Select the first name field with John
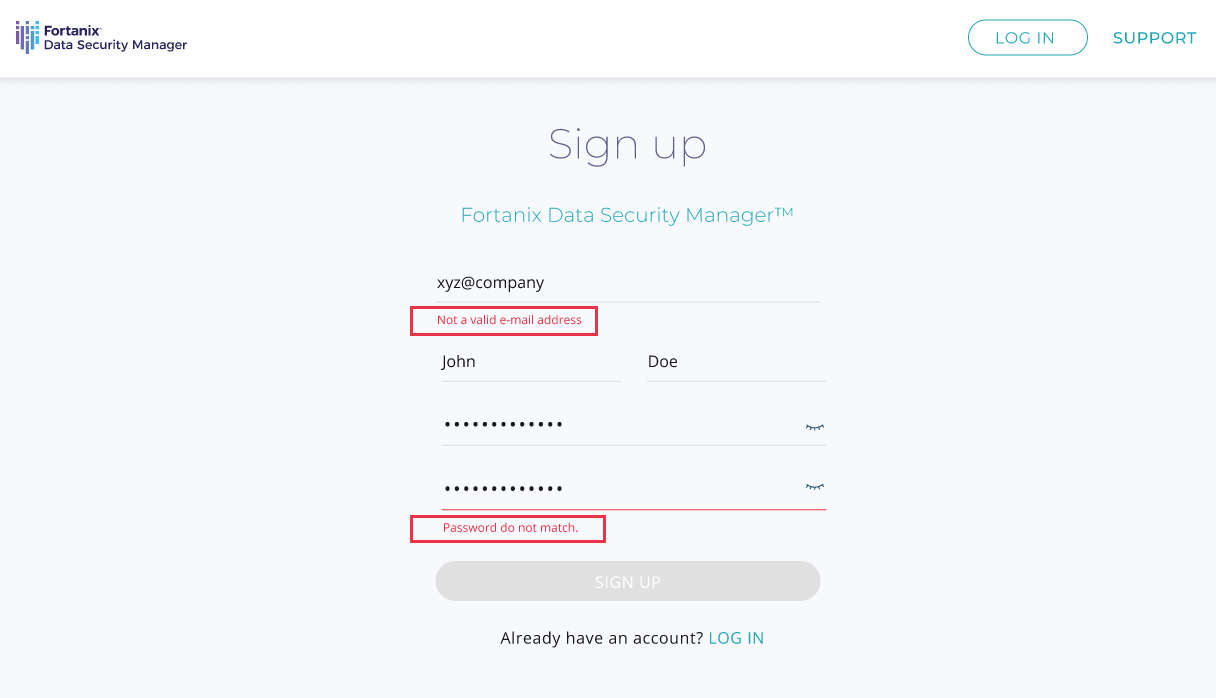 coord(530,362)
